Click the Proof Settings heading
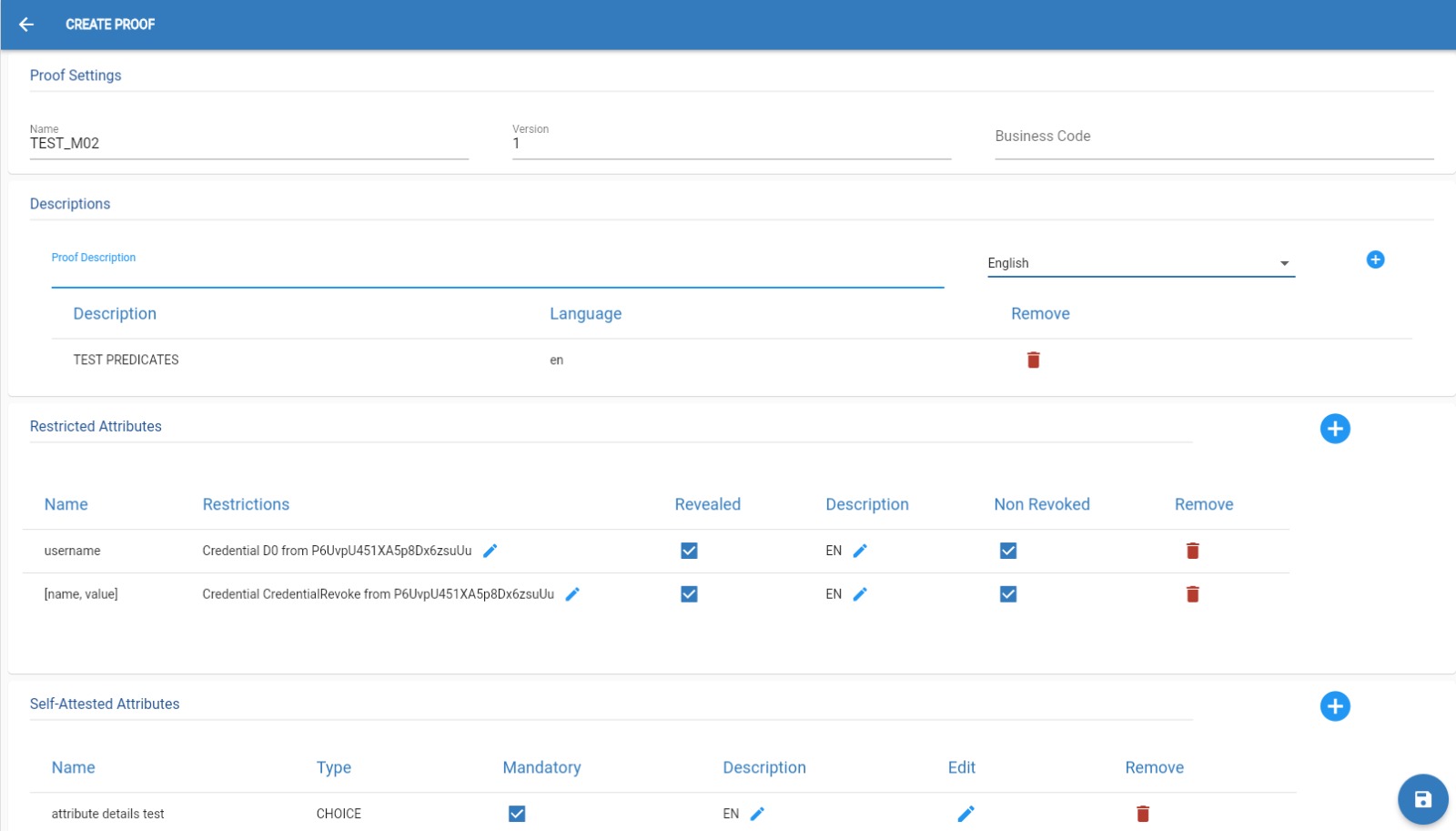Viewport: 1456px width, 831px height. 76,76
